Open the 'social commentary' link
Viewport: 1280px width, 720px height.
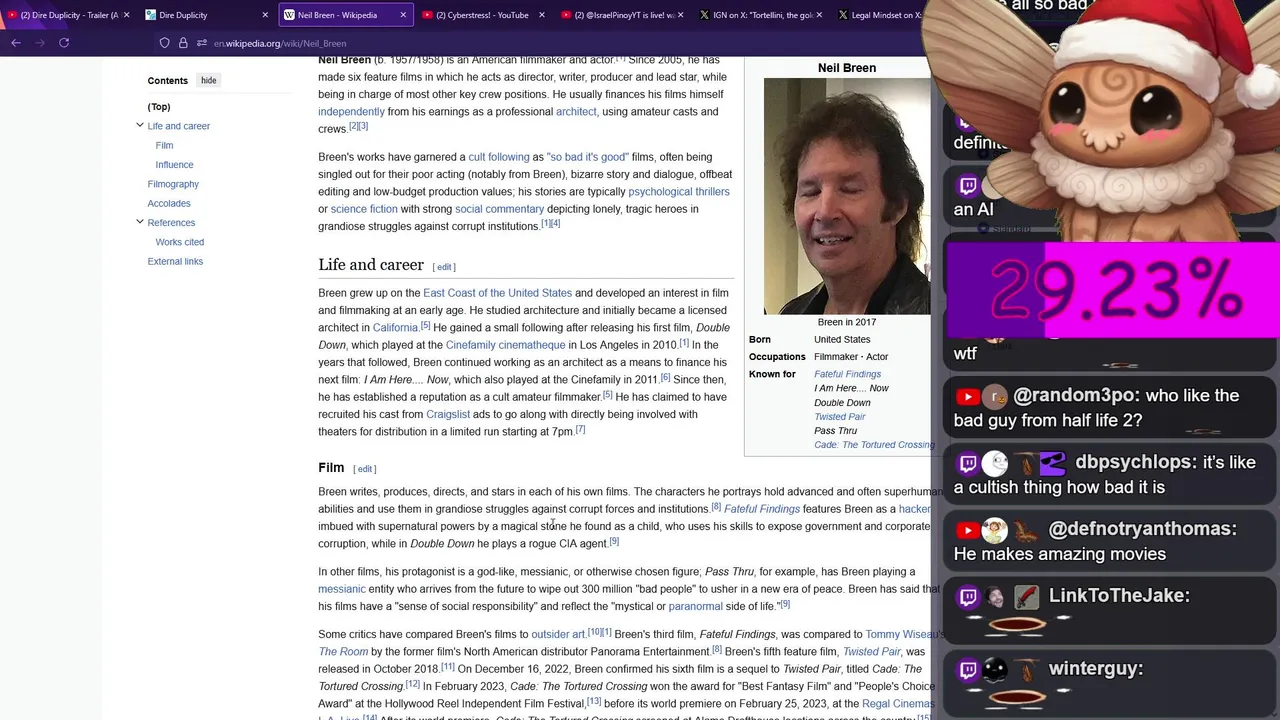499,209
